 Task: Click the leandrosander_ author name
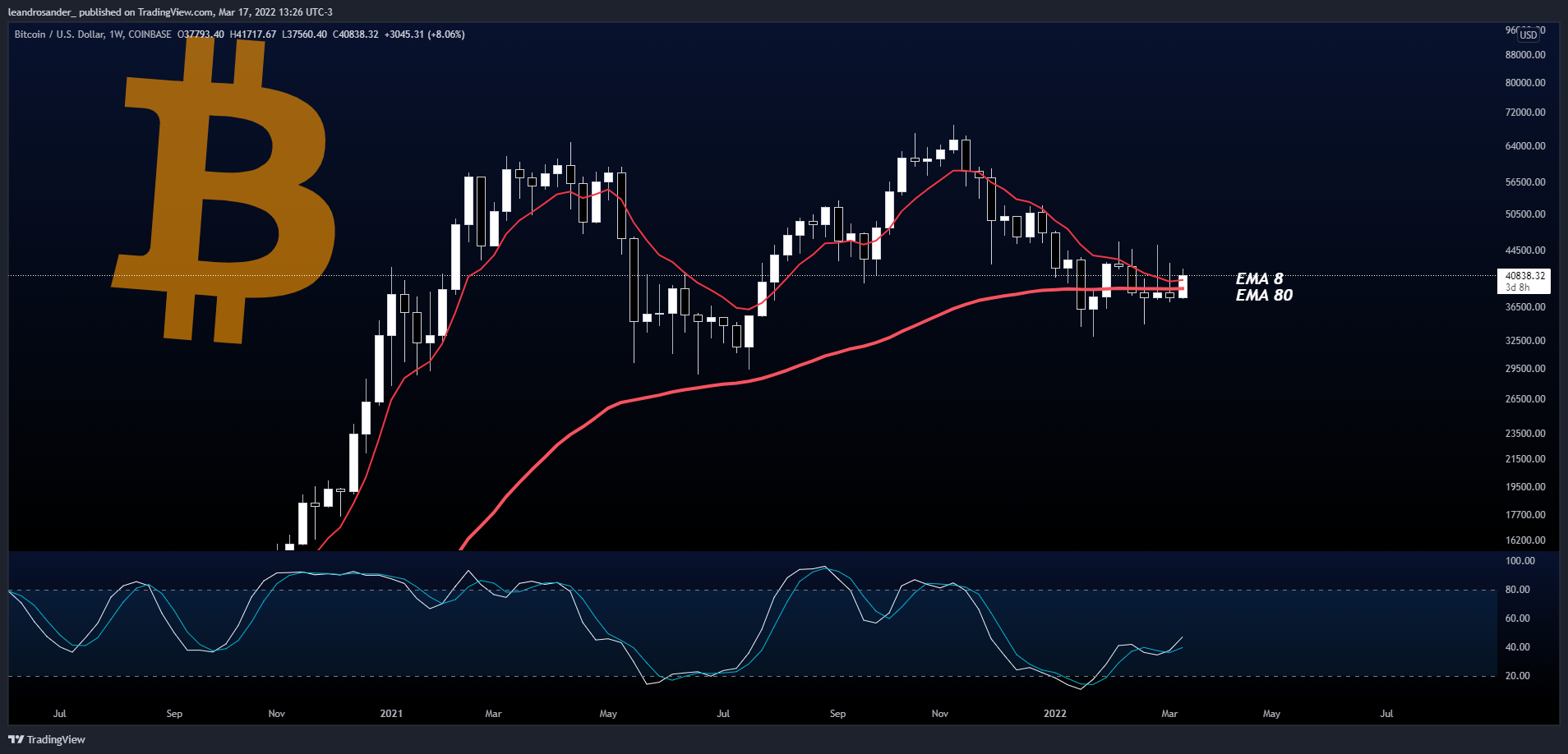point(42,12)
